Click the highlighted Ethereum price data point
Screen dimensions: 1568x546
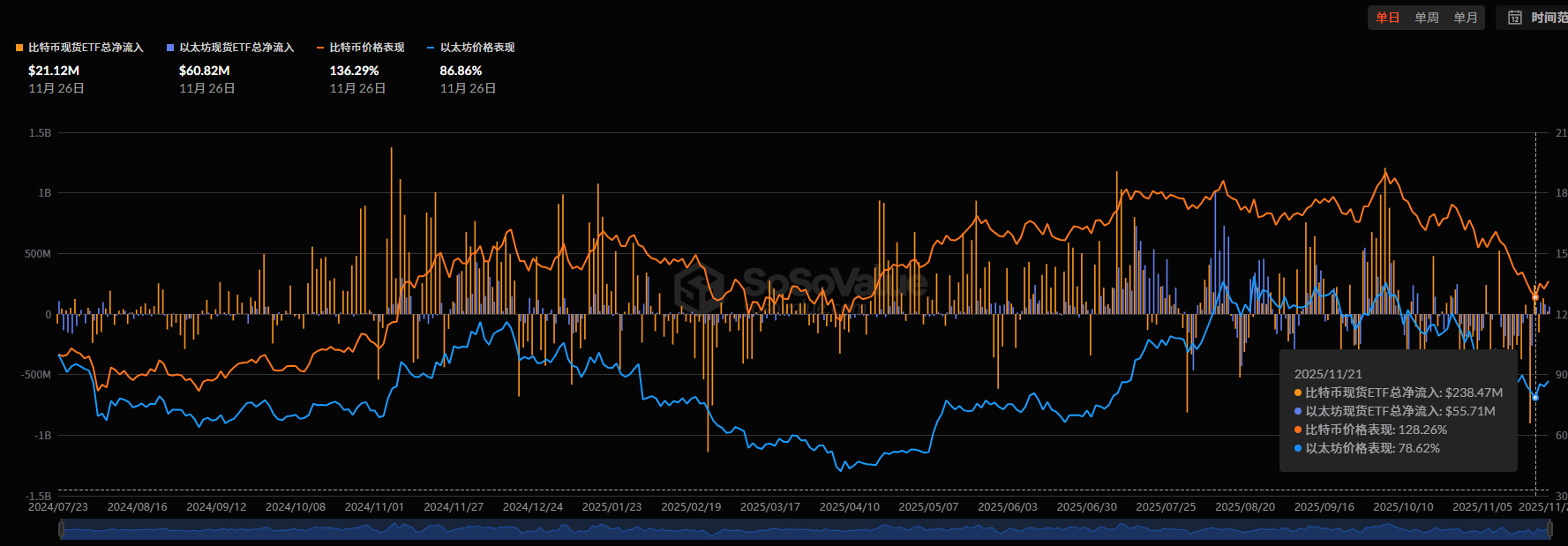pyautogui.click(x=1535, y=398)
